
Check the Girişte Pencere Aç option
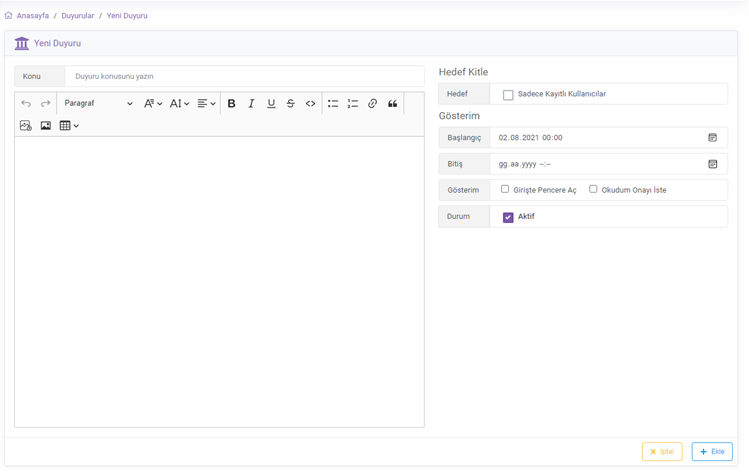pos(505,189)
